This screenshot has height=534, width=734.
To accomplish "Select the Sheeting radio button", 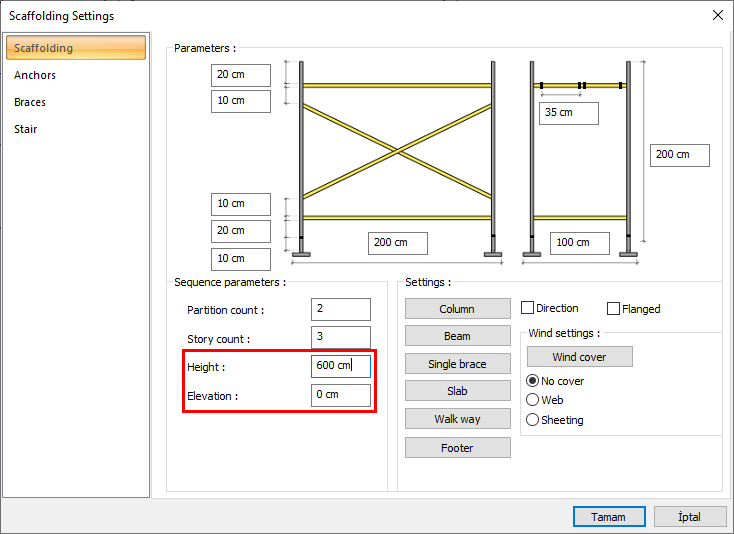I will click(x=532, y=420).
